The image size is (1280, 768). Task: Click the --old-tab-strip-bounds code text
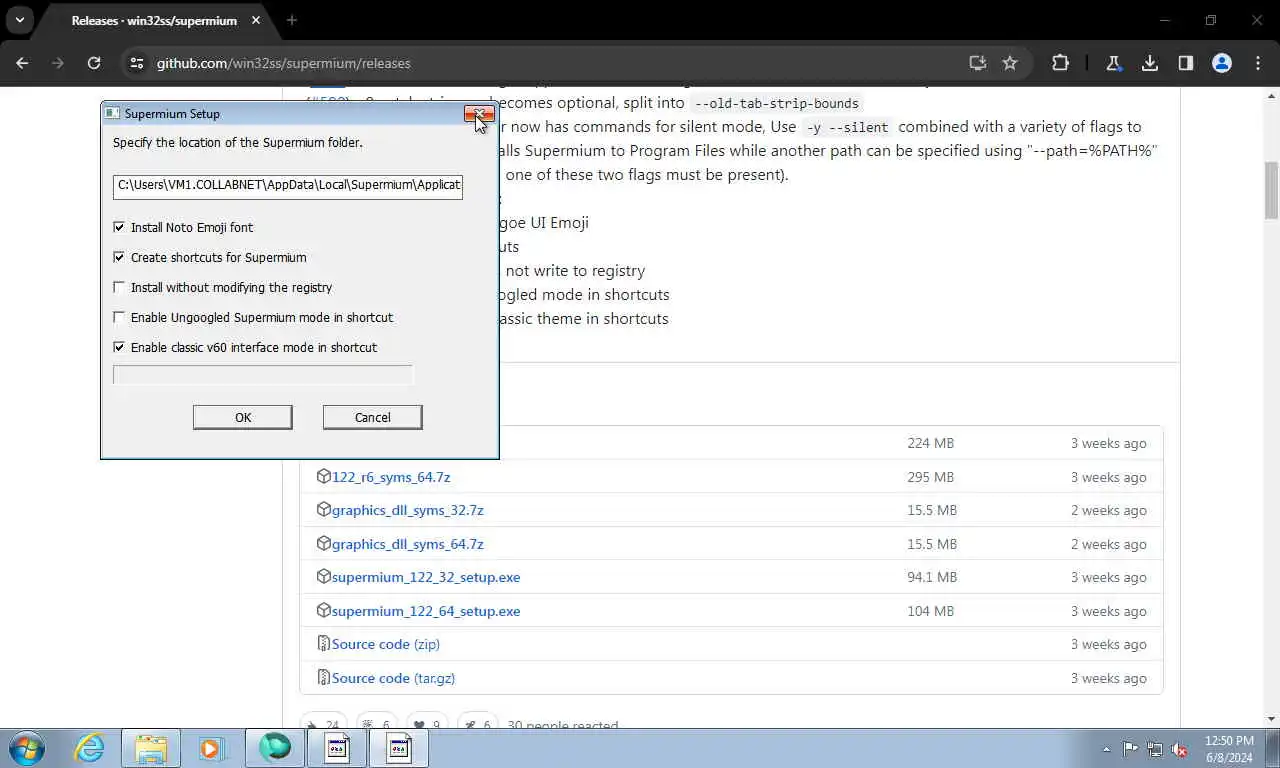[776, 103]
